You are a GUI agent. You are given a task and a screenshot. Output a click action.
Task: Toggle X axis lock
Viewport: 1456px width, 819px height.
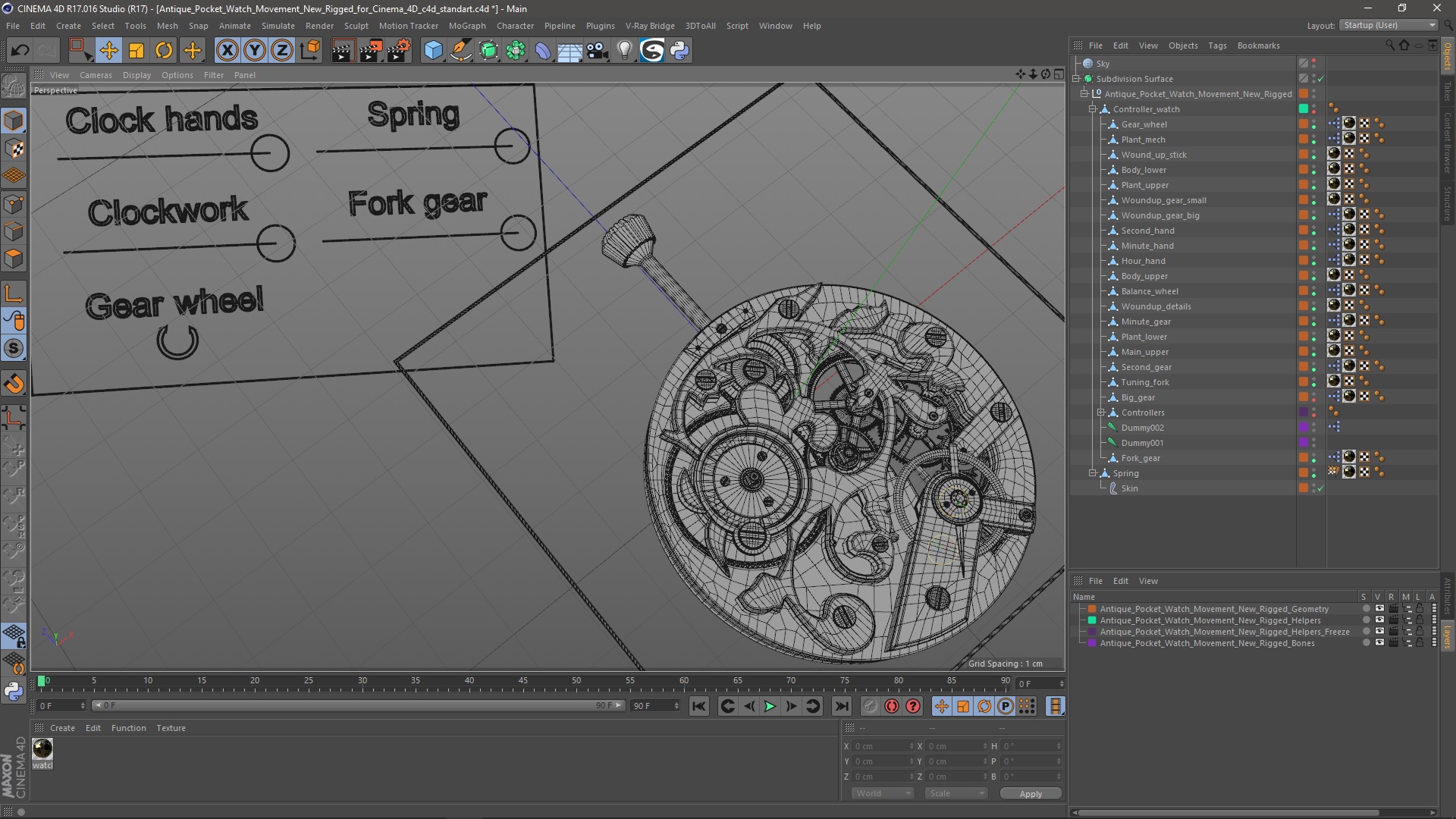(x=227, y=50)
